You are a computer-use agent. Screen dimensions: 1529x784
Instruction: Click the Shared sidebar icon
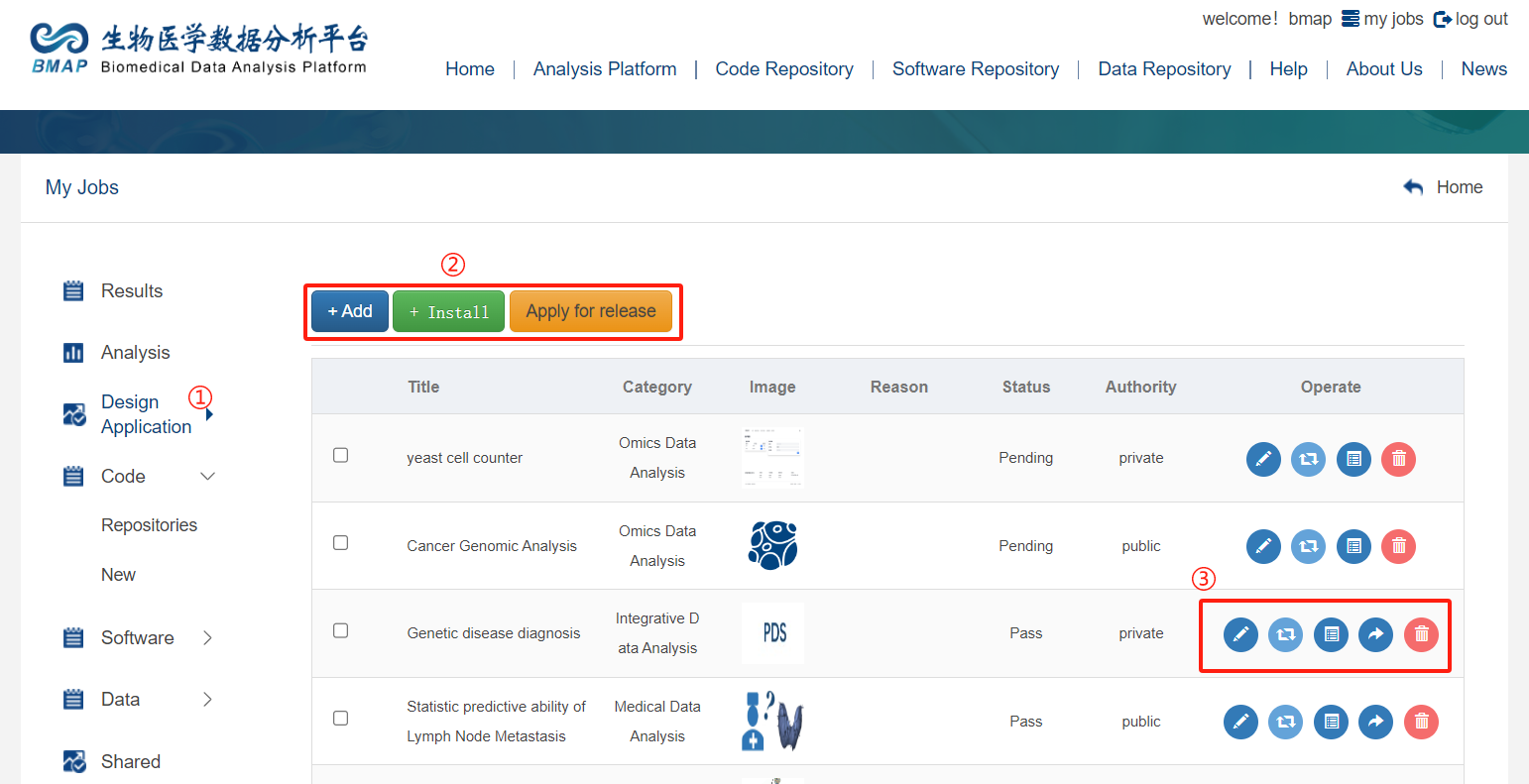click(74, 761)
